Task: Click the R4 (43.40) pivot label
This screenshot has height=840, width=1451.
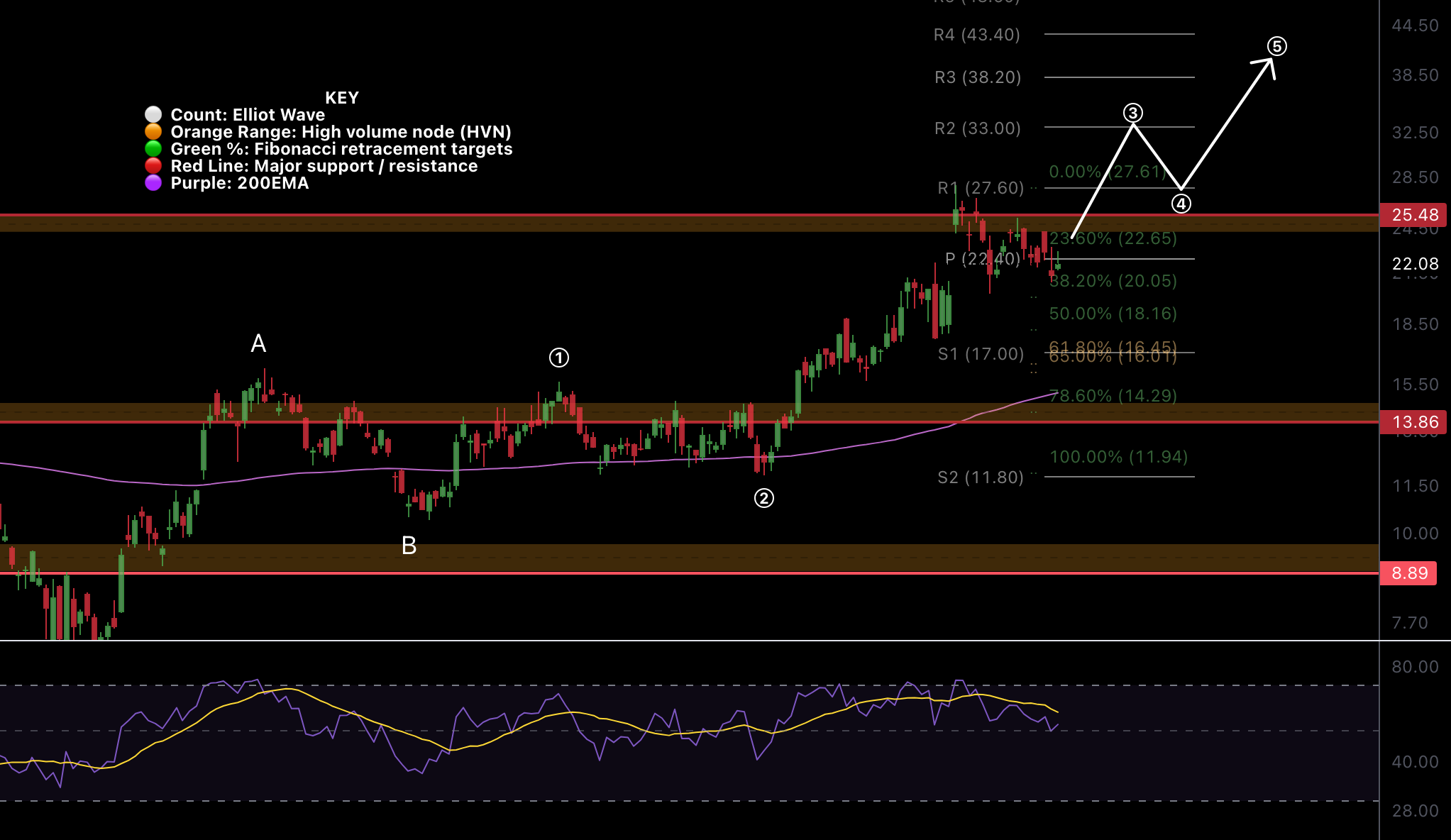Action: [x=976, y=35]
